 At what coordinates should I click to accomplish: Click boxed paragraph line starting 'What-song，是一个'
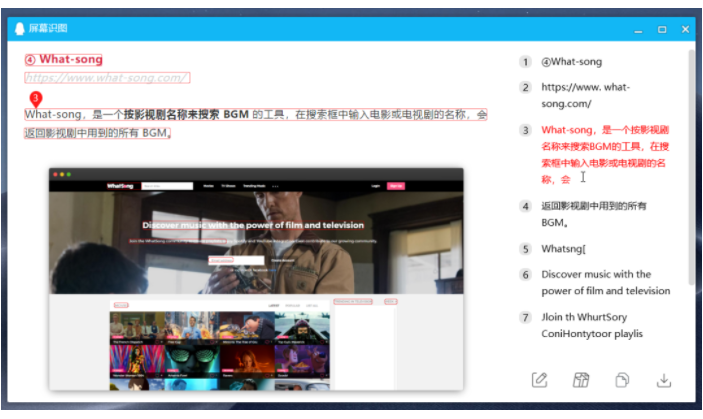(x=256, y=115)
